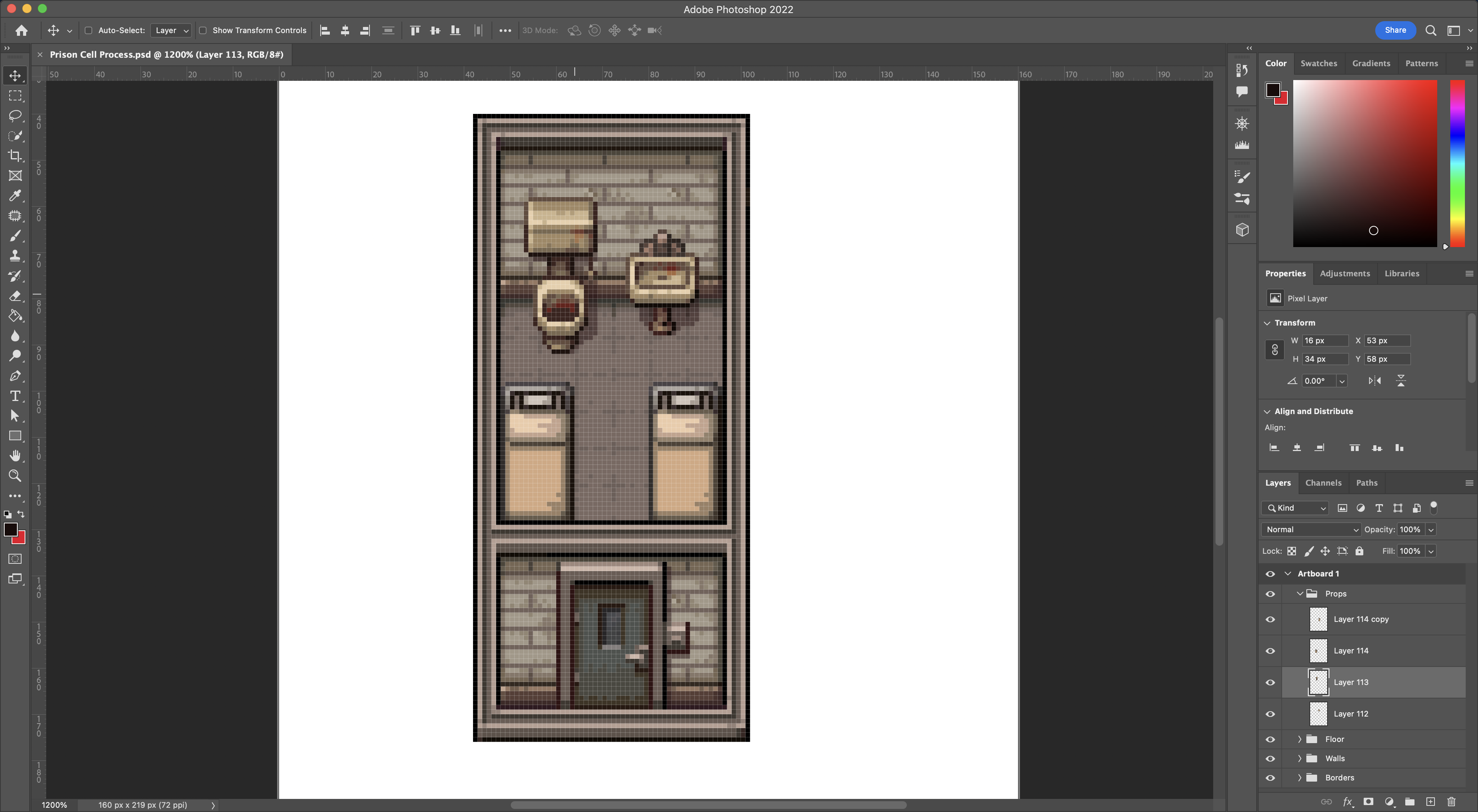Screen dimensions: 1478x812
Task: Align top edges in options bar
Action: tap(415, 30)
